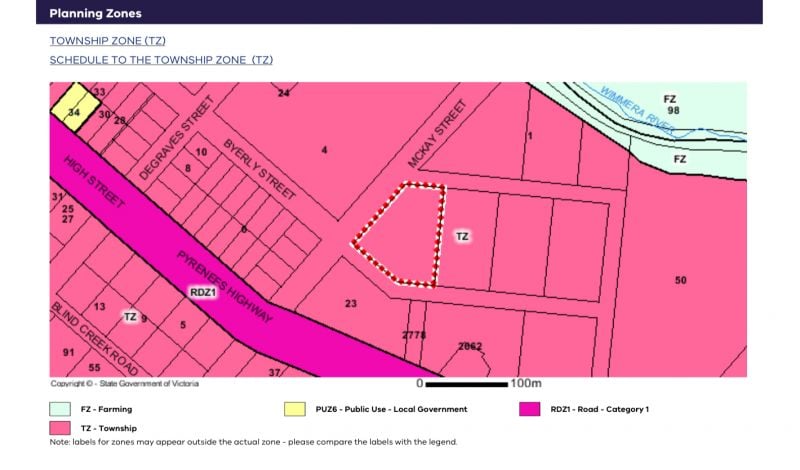This screenshot has height=470, width=800.
Task: Click the parcel numbered 23
Action: point(351,304)
